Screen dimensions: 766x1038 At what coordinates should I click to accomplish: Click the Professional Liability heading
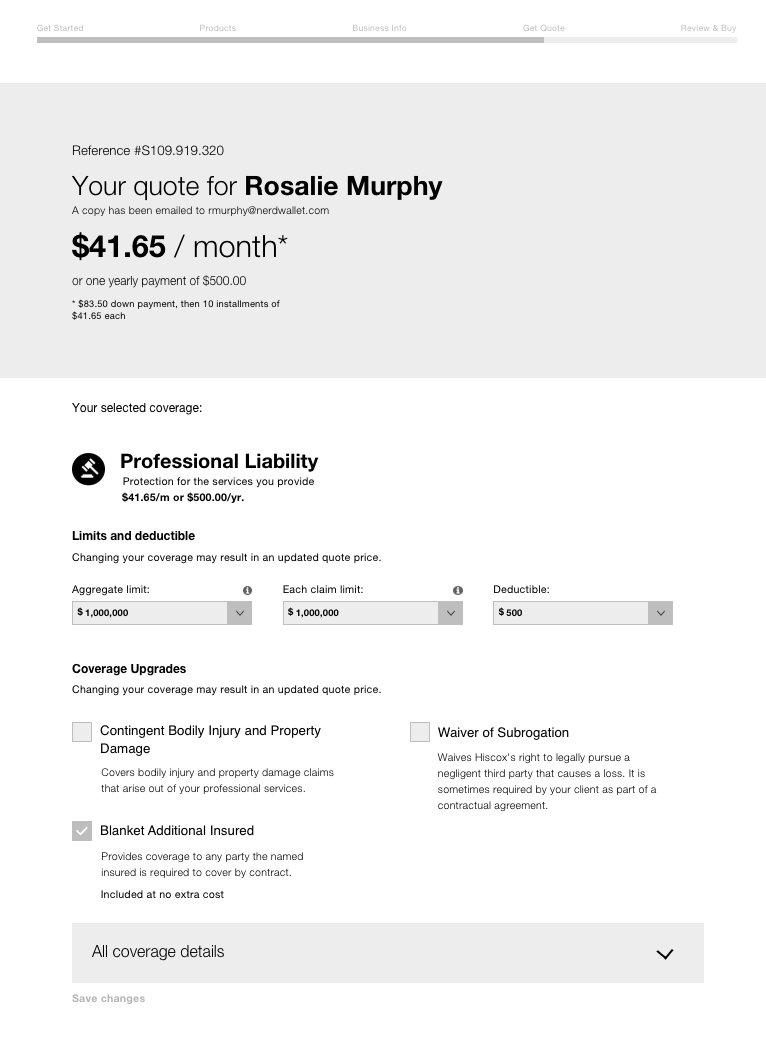coord(219,461)
